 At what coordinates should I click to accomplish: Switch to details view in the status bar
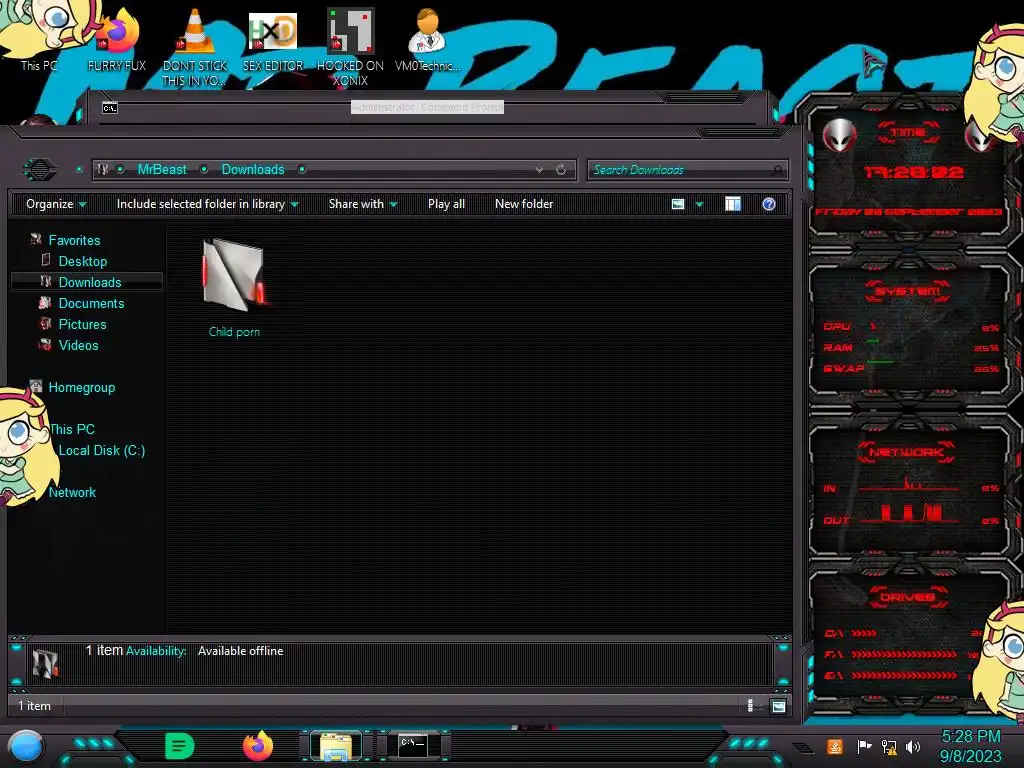coord(750,705)
